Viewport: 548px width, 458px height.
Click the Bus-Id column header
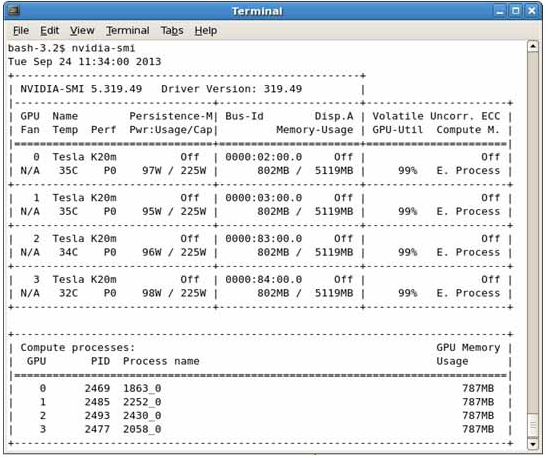(244, 116)
